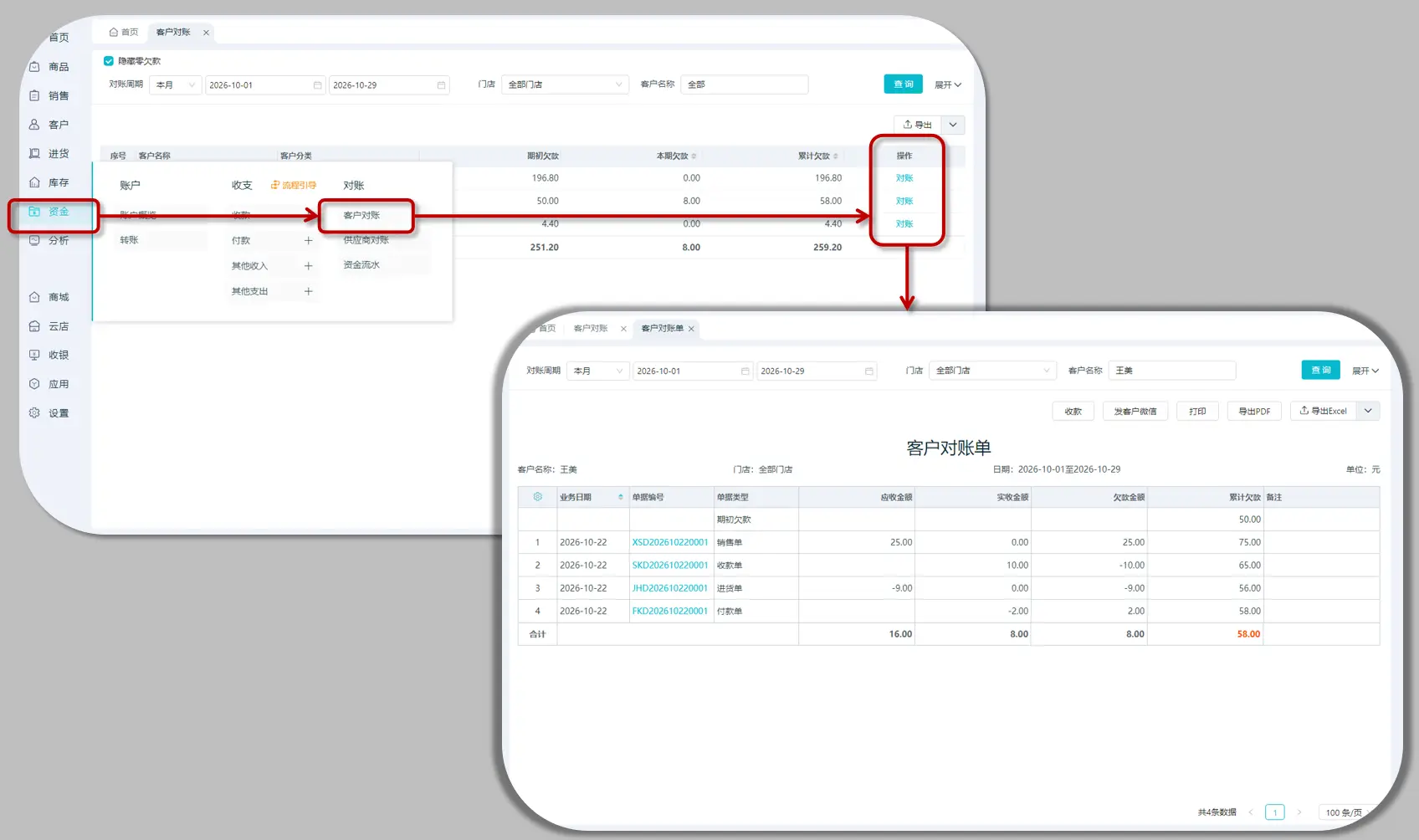Open the 100 条/页 page size selector
Viewport: 1419px width, 840px height.
1344,812
